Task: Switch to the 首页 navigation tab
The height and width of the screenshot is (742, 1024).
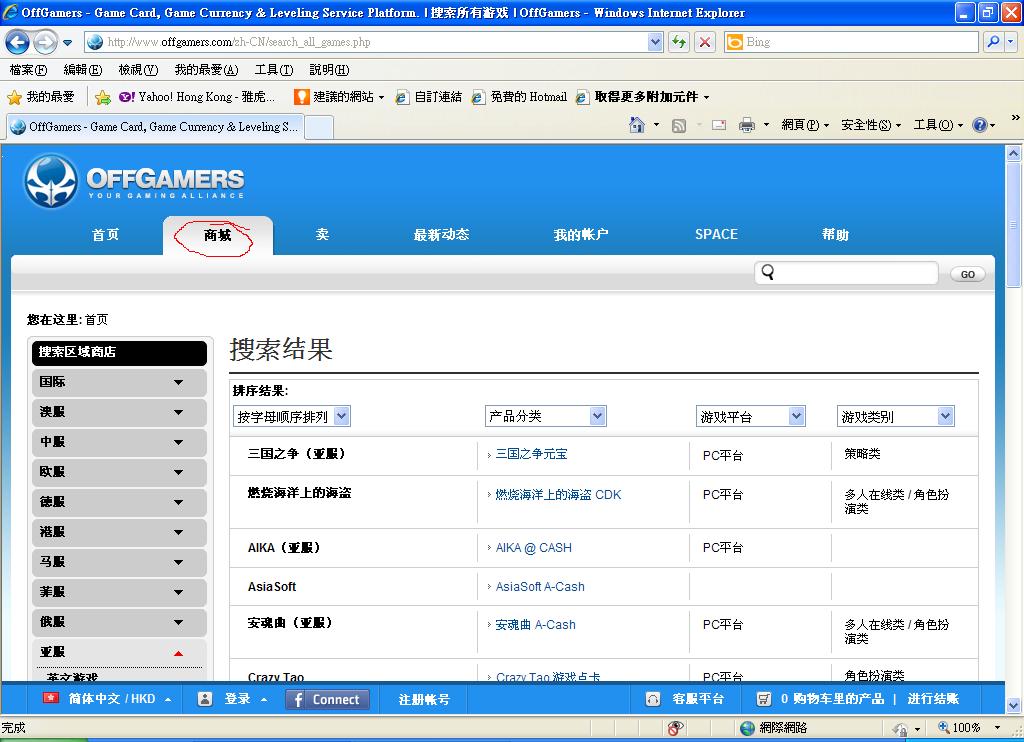Action: coord(105,235)
